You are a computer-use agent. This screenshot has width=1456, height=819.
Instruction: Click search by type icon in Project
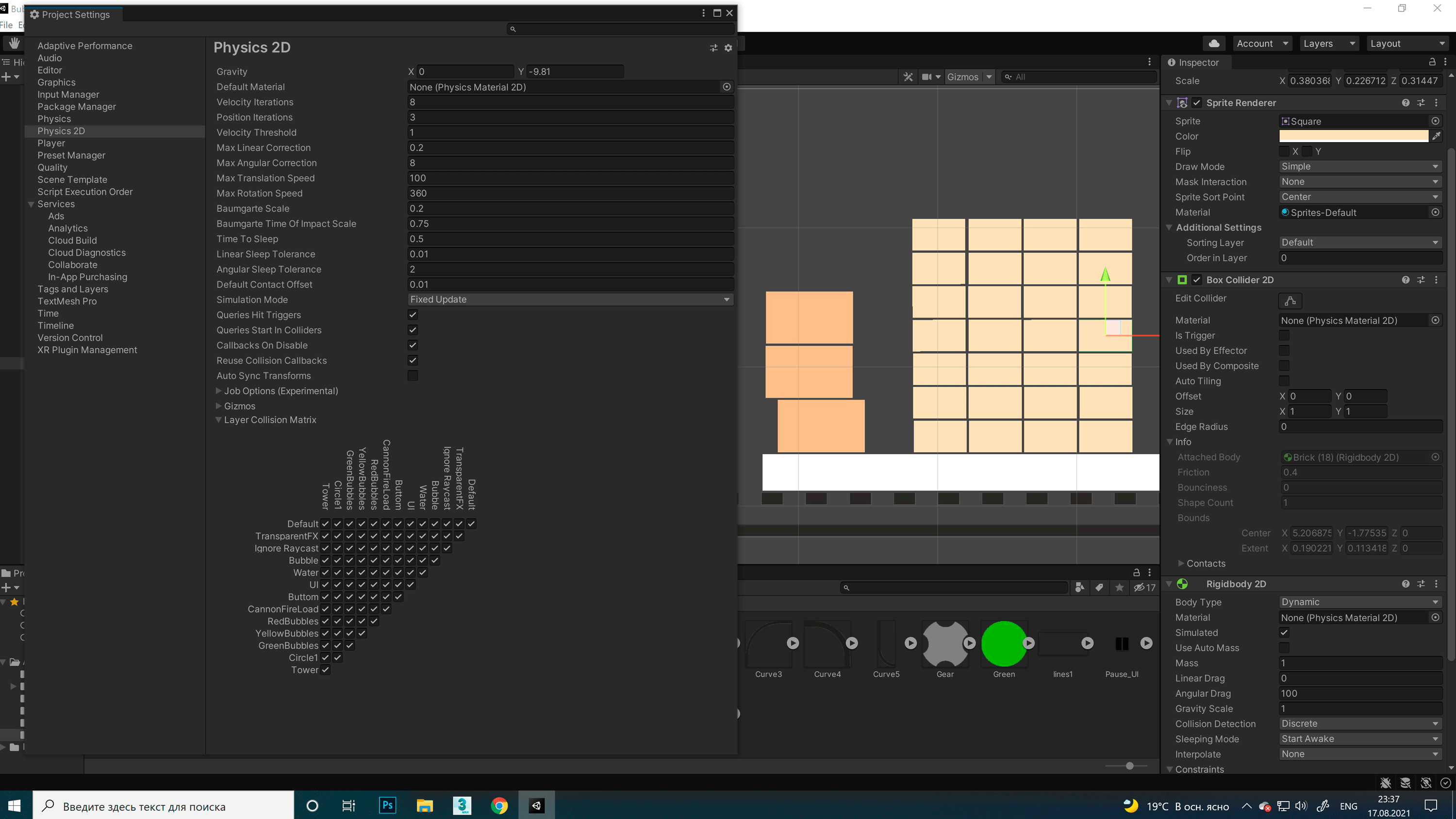coord(1079,587)
